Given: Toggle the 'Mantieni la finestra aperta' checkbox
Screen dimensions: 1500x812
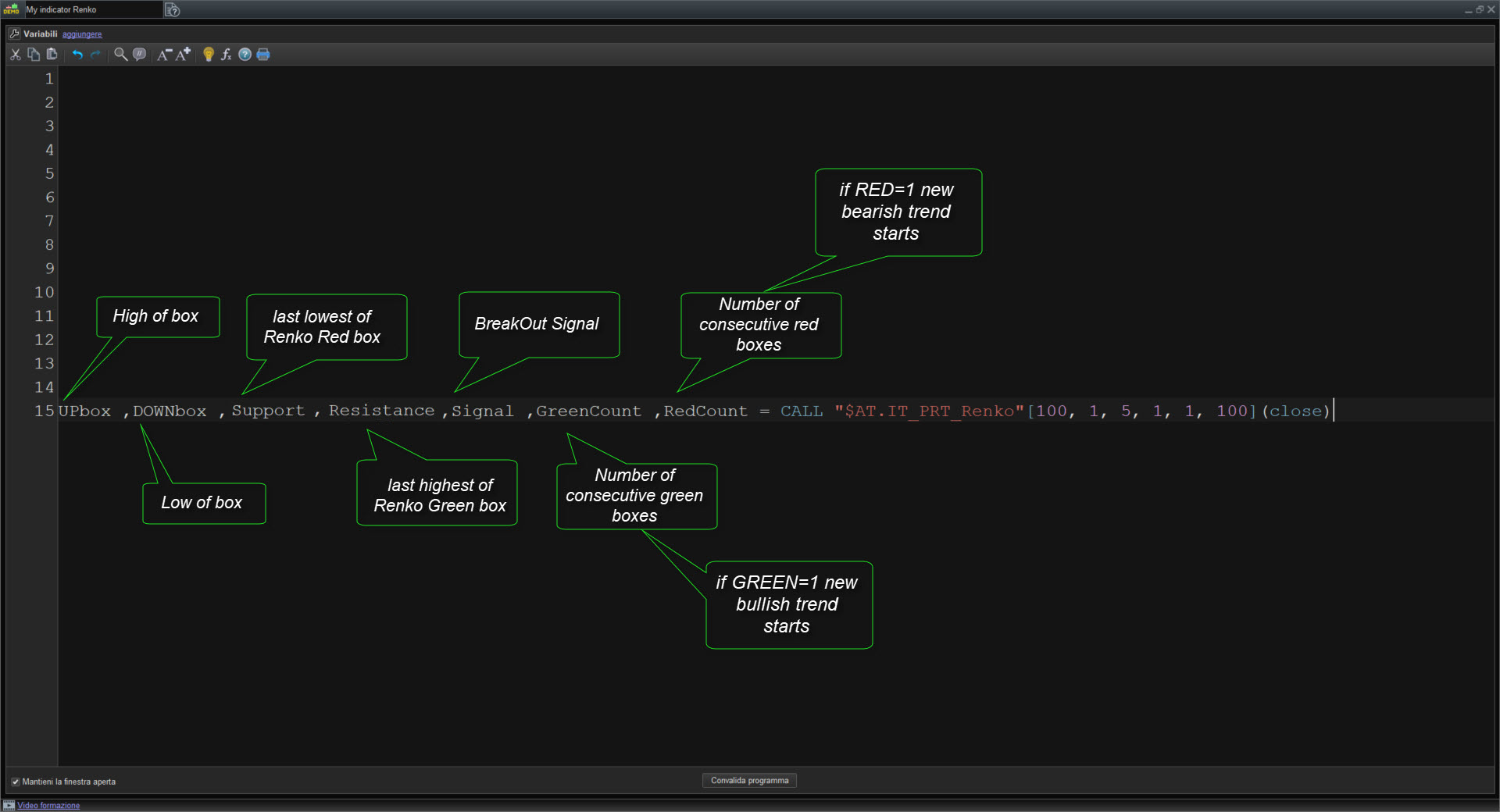Looking at the screenshot, I should pyautogui.click(x=15, y=782).
